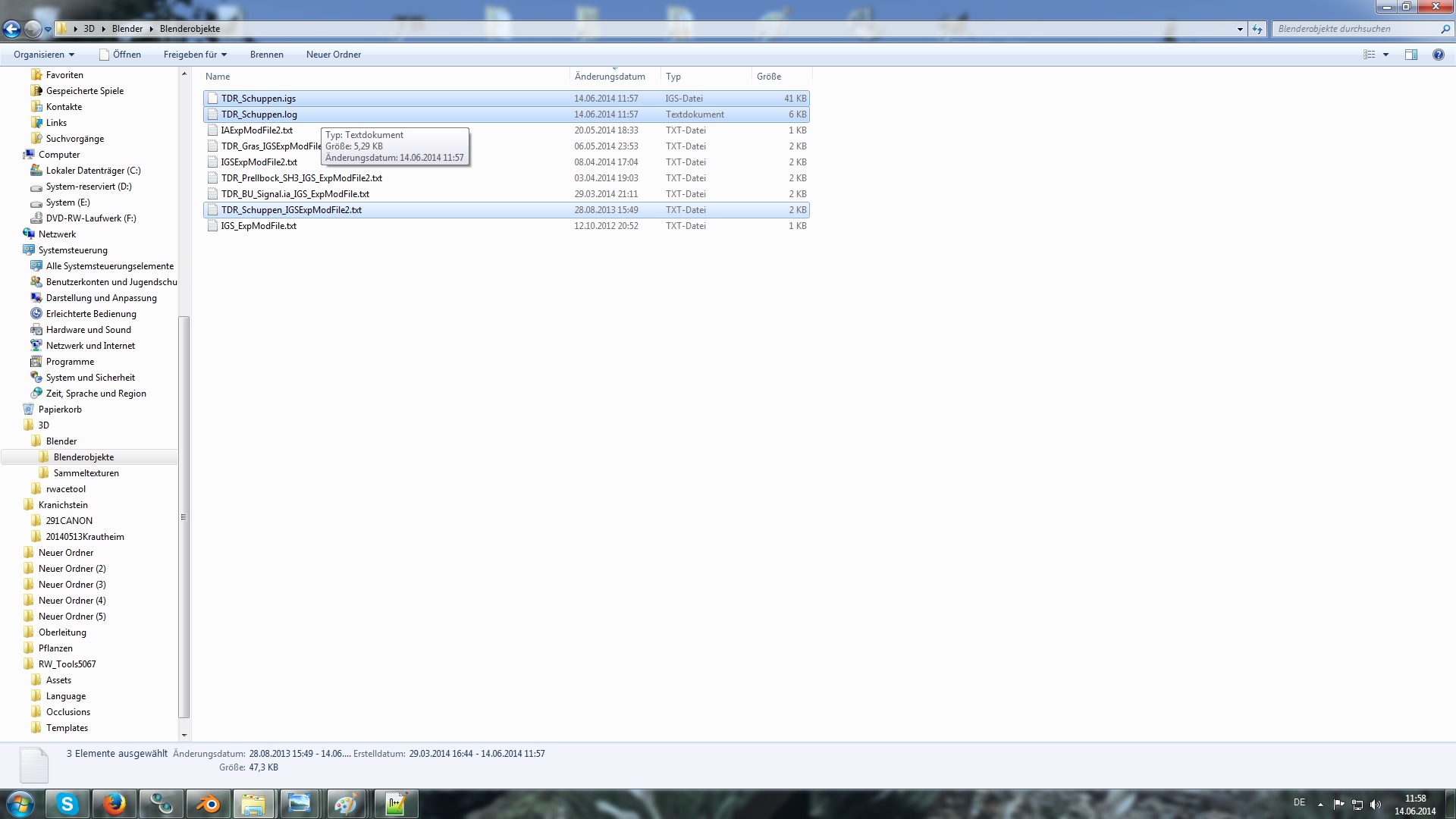Image resolution: width=1456 pixels, height=819 pixels.
Task: Open the Freigeben für dropdown
Action: [195, 55]
